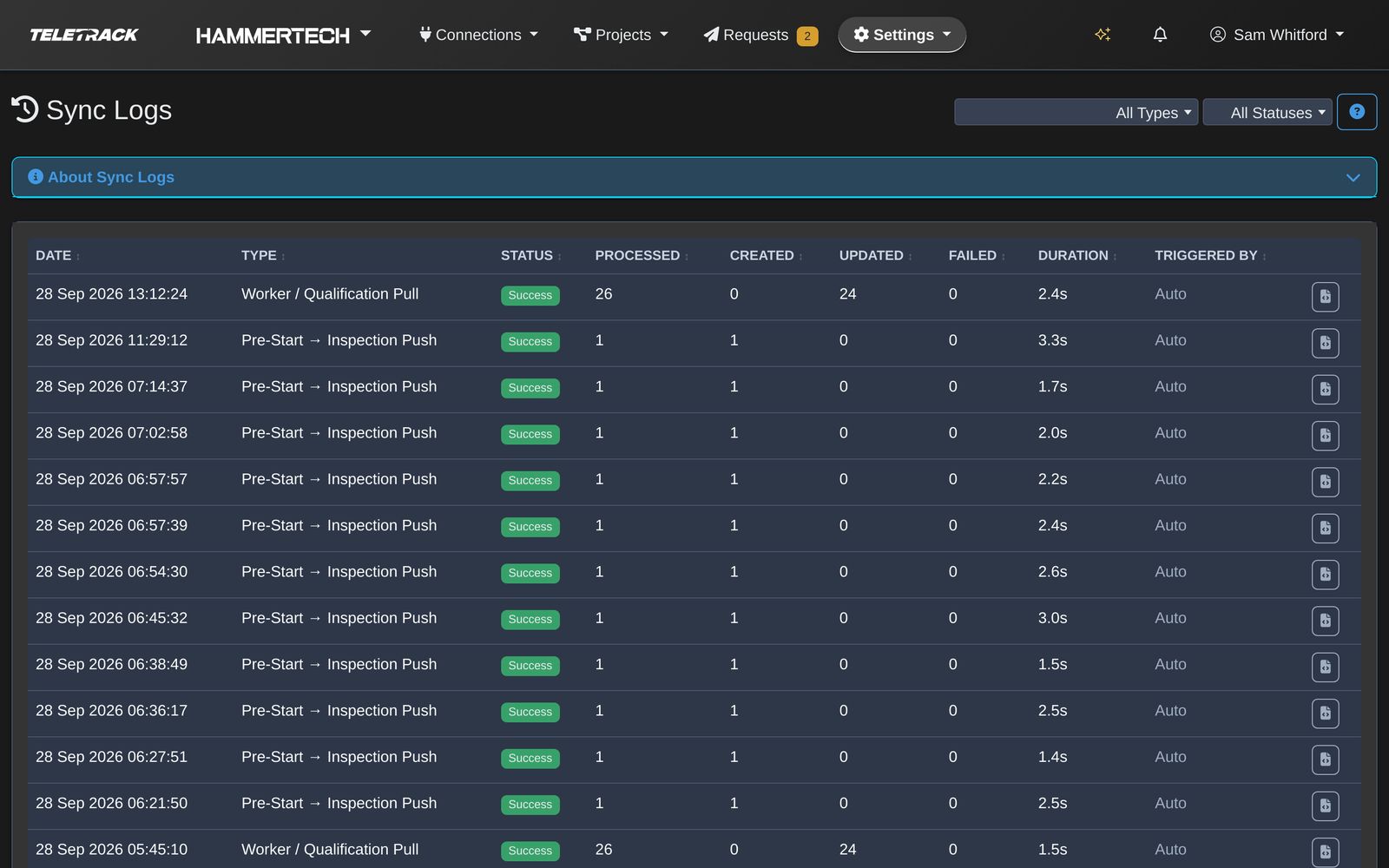Image resolution: width=1389 pixels, height=868 pixels.
Task: Open details for 06:54:30 sync log
Action: (1325, 575)
